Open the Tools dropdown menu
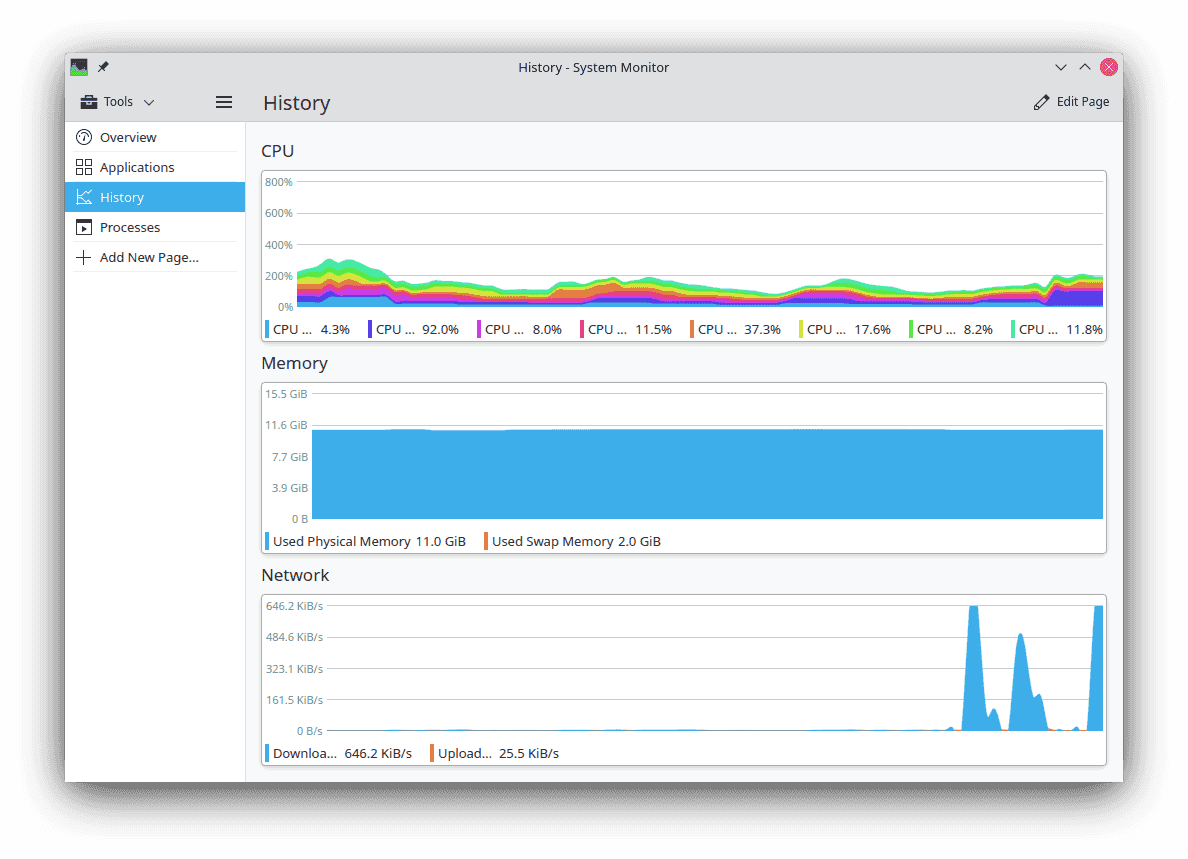This screenshot has height=859, width=1188. coord(117,101)
